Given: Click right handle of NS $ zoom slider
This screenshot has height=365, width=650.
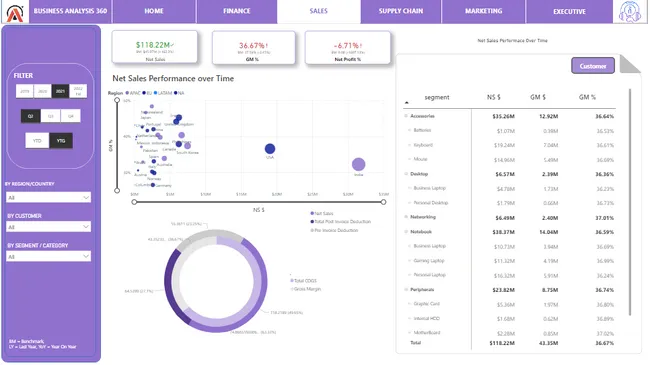Looking at the screenshot, I should 383,202.
